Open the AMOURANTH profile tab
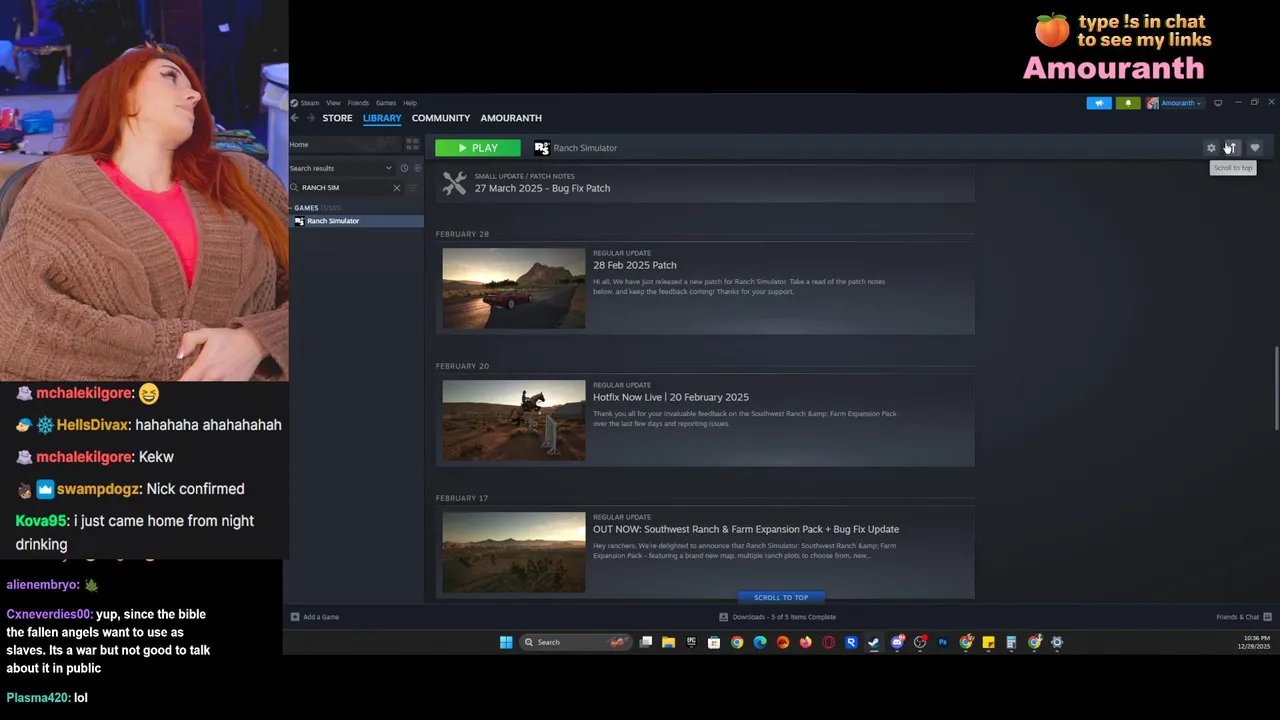Image resolution: width=1280 pixels, height=720 pixels. point(511,118)
